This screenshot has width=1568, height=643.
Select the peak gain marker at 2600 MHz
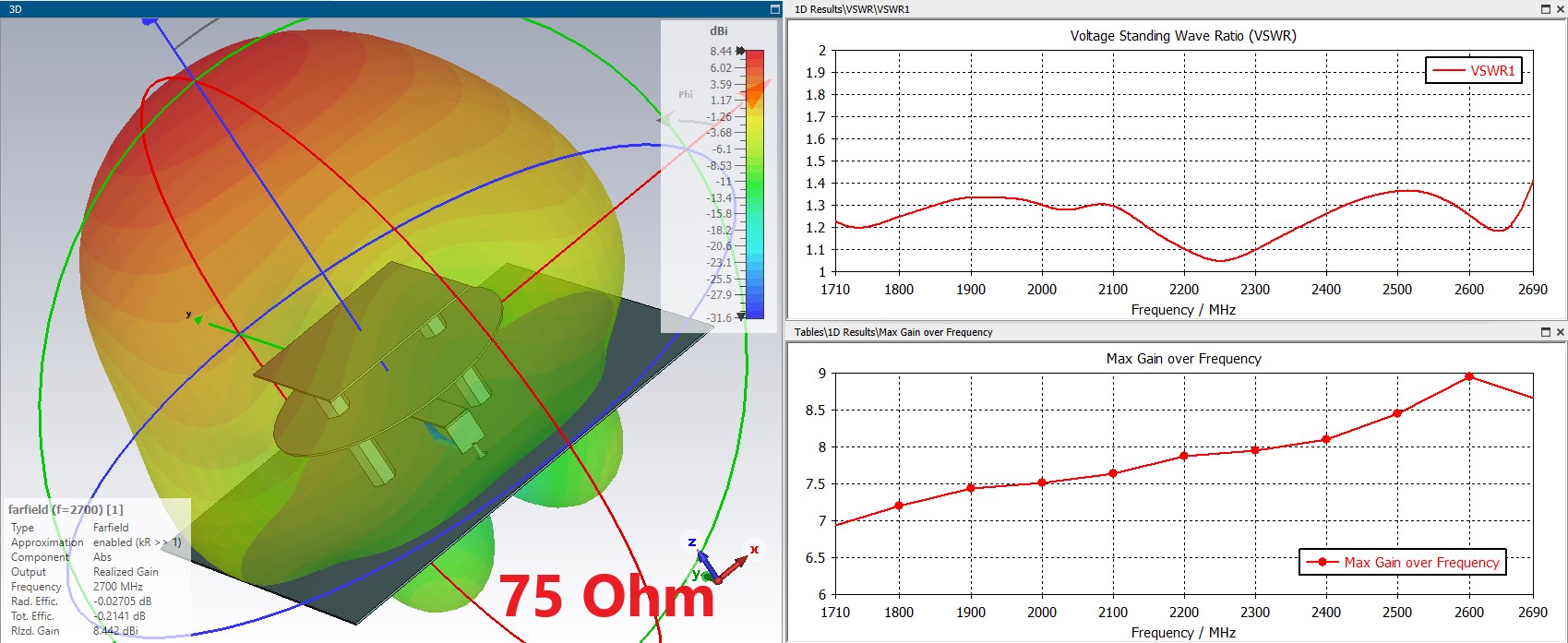(1469, 376)
